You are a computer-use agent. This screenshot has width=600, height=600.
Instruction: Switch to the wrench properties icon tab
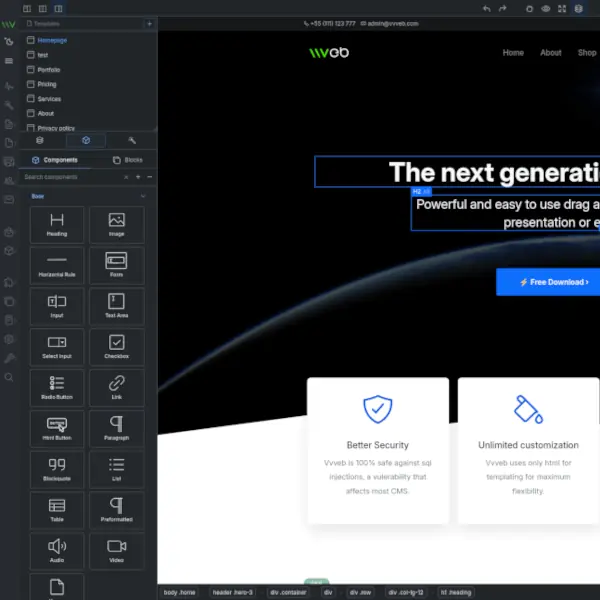[132, 140]
